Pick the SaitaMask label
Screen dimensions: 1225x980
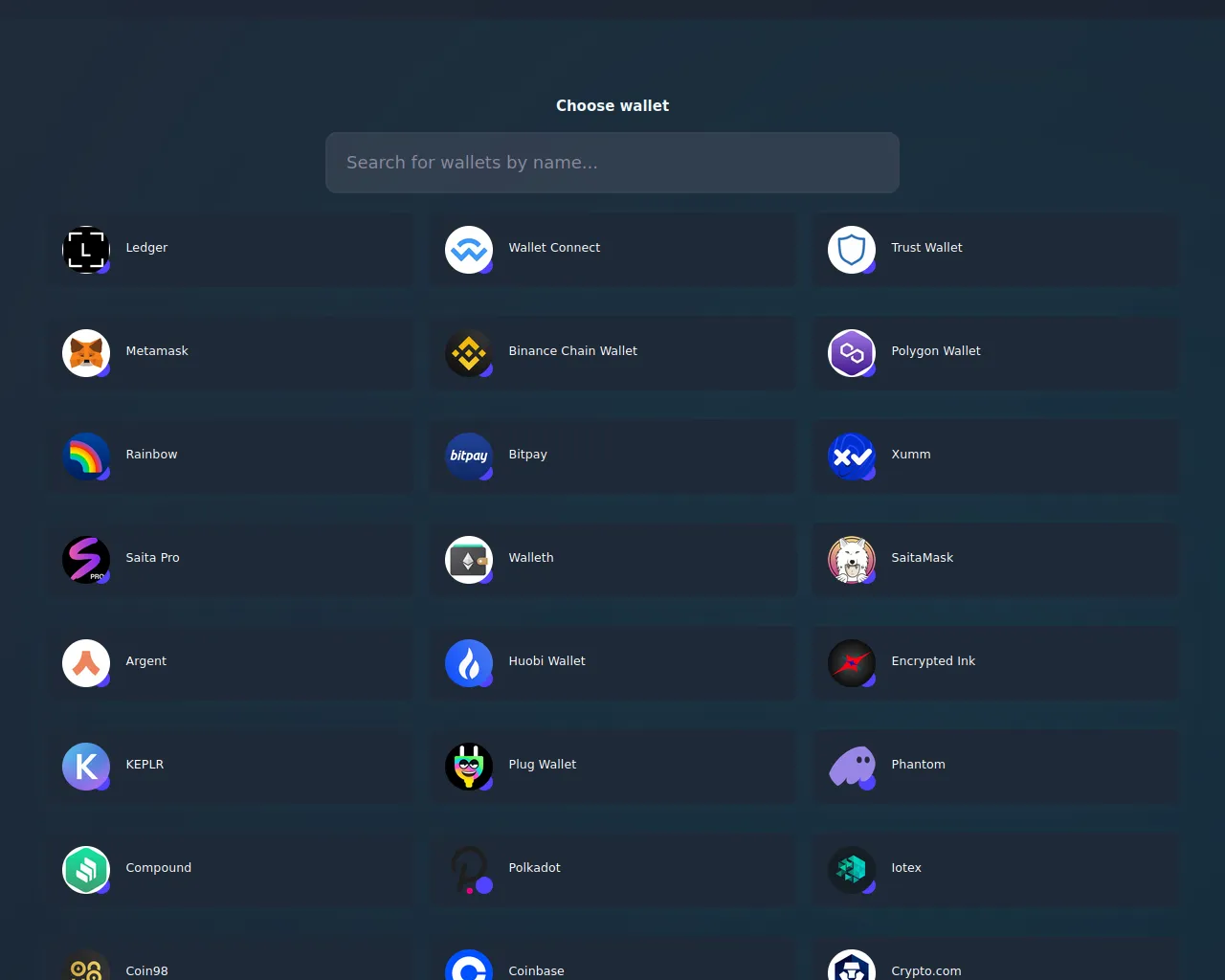(922, 557)
